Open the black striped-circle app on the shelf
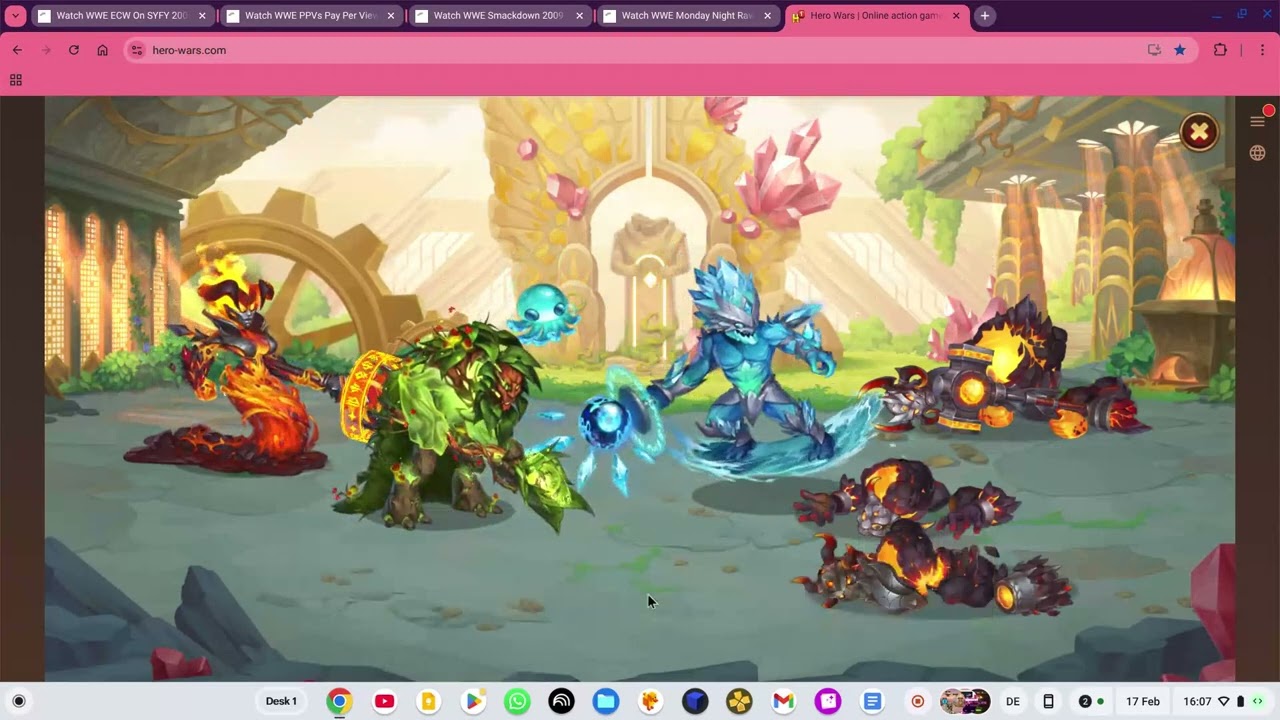The image size is (1280, 720). 561,701
